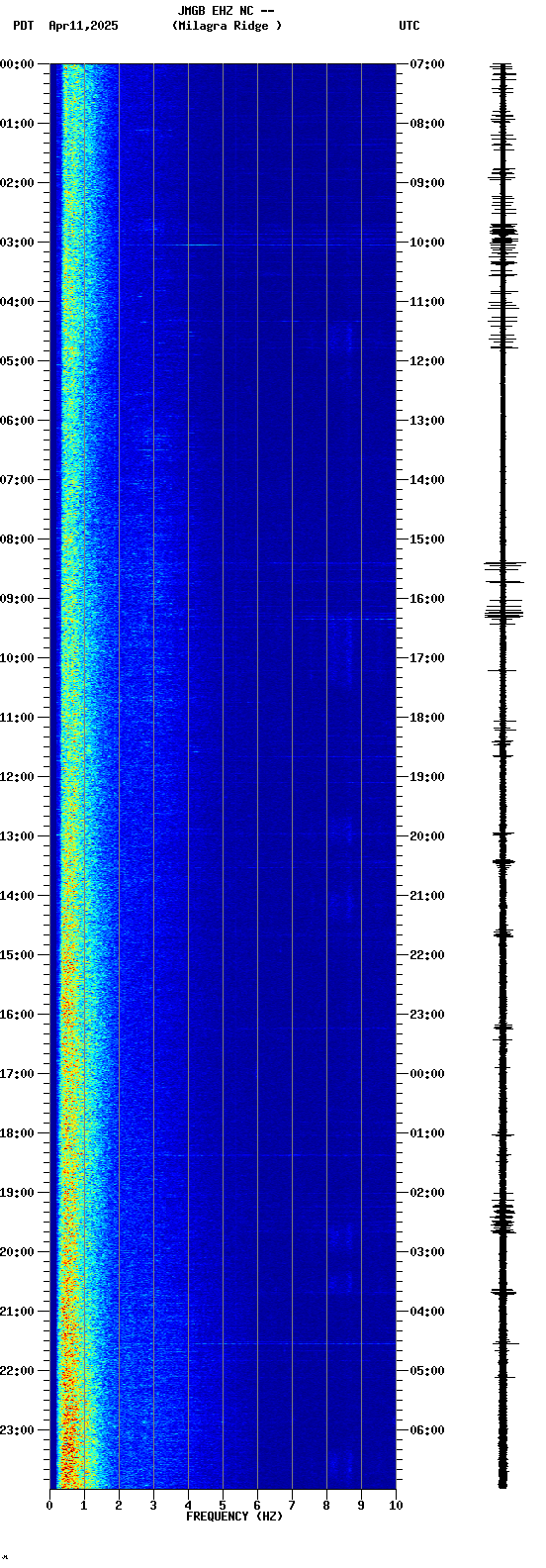
Task: Click the 23:00 PDT time label
Action: coord(17,1430)
